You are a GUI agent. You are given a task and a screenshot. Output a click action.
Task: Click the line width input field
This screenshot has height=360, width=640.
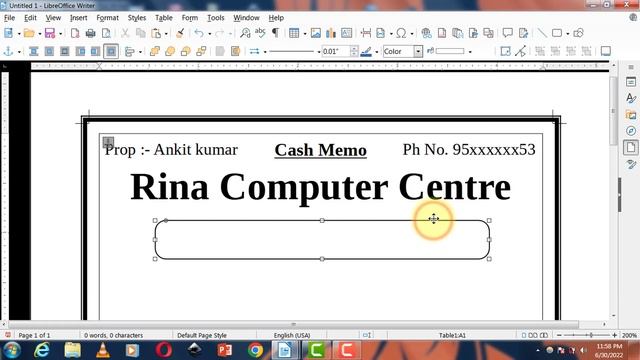point(336,51)
